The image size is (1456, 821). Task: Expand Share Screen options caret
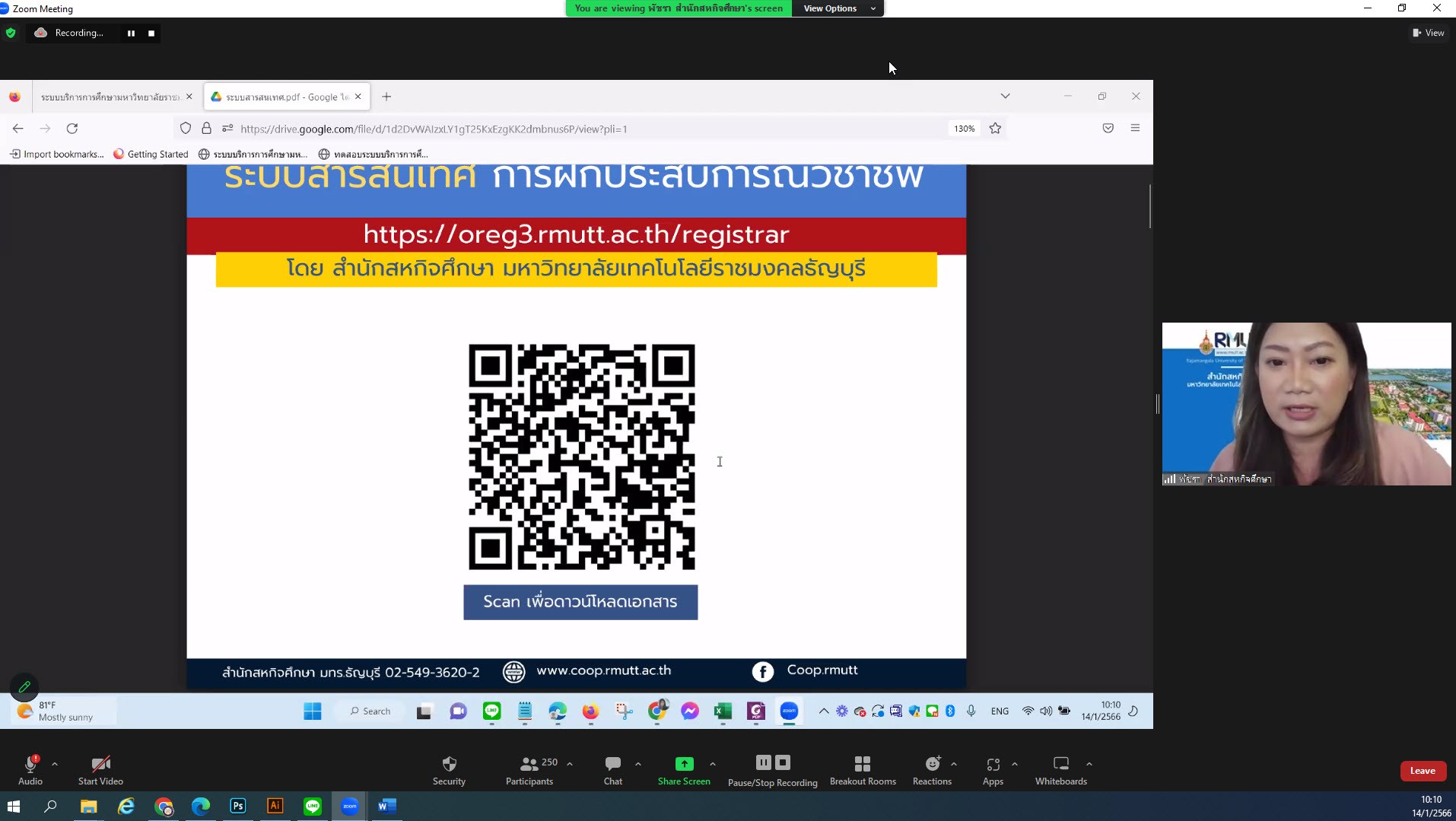point(713,764)
